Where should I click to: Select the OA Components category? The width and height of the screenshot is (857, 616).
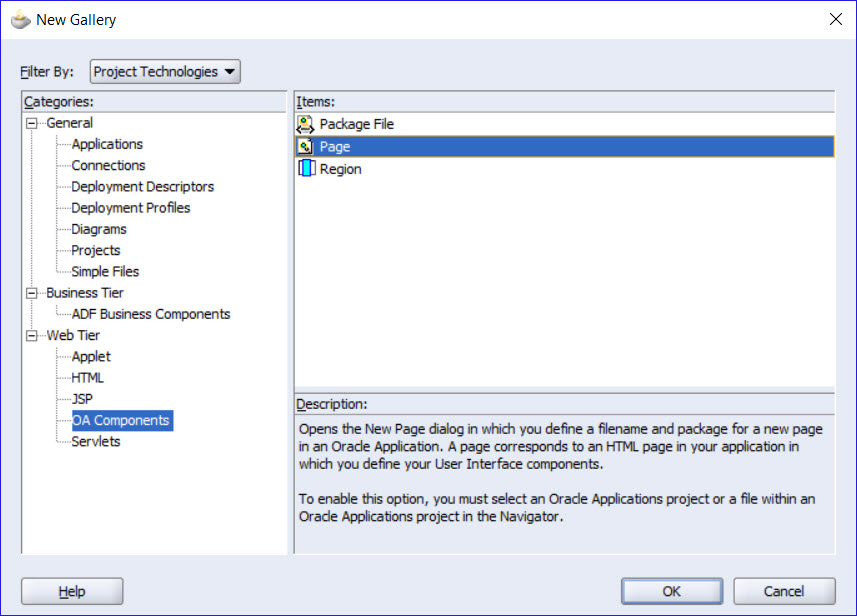tap(121, 420)
